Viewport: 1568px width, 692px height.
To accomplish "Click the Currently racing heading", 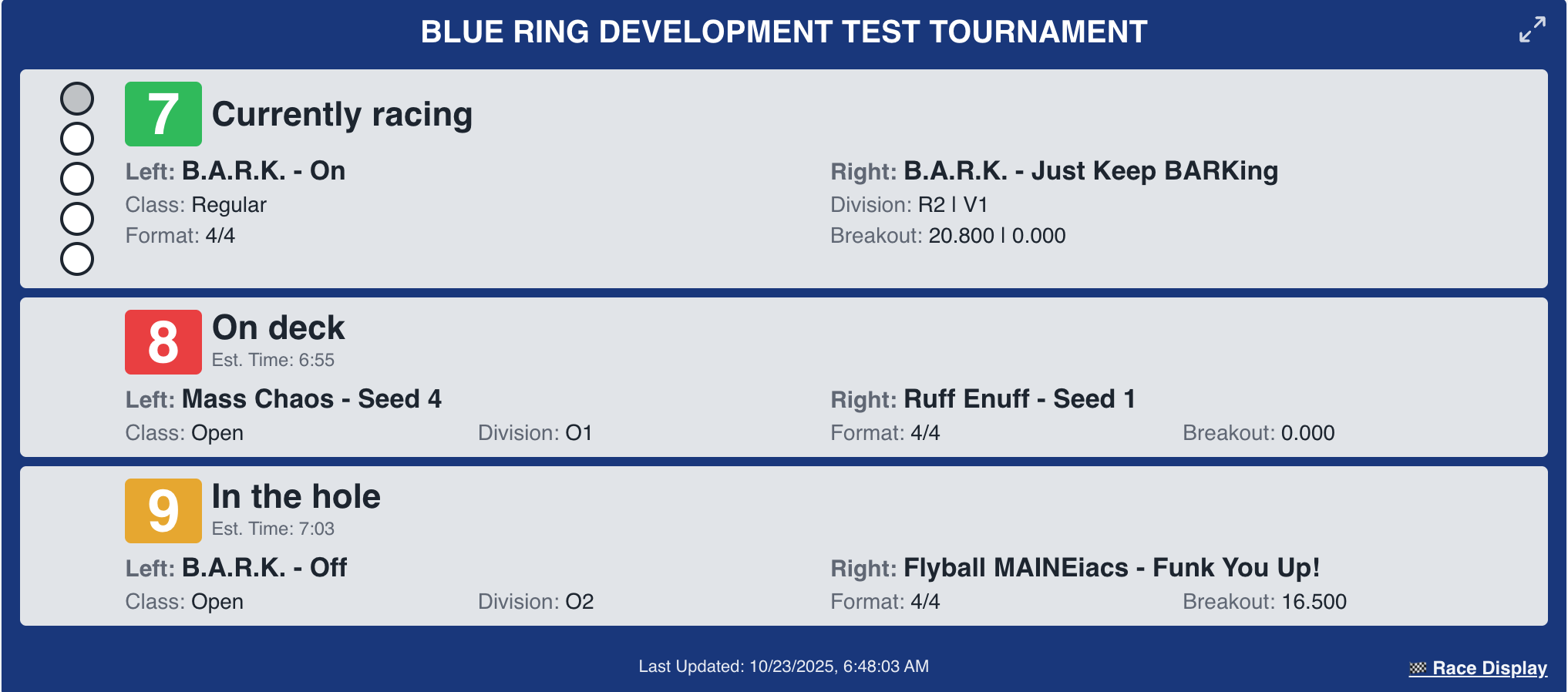I will [342, 114].
